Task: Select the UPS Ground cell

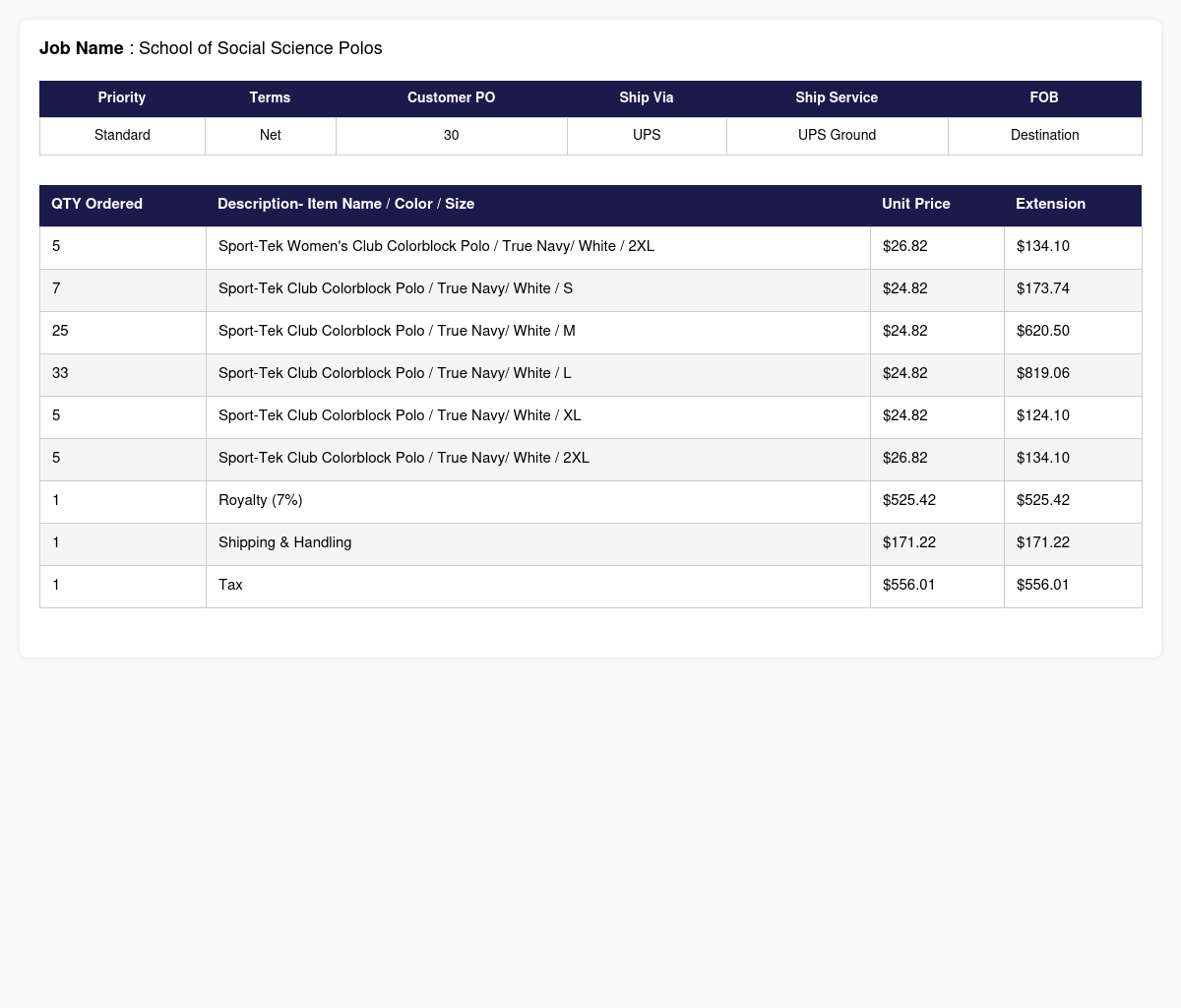Action: (837, 136)
